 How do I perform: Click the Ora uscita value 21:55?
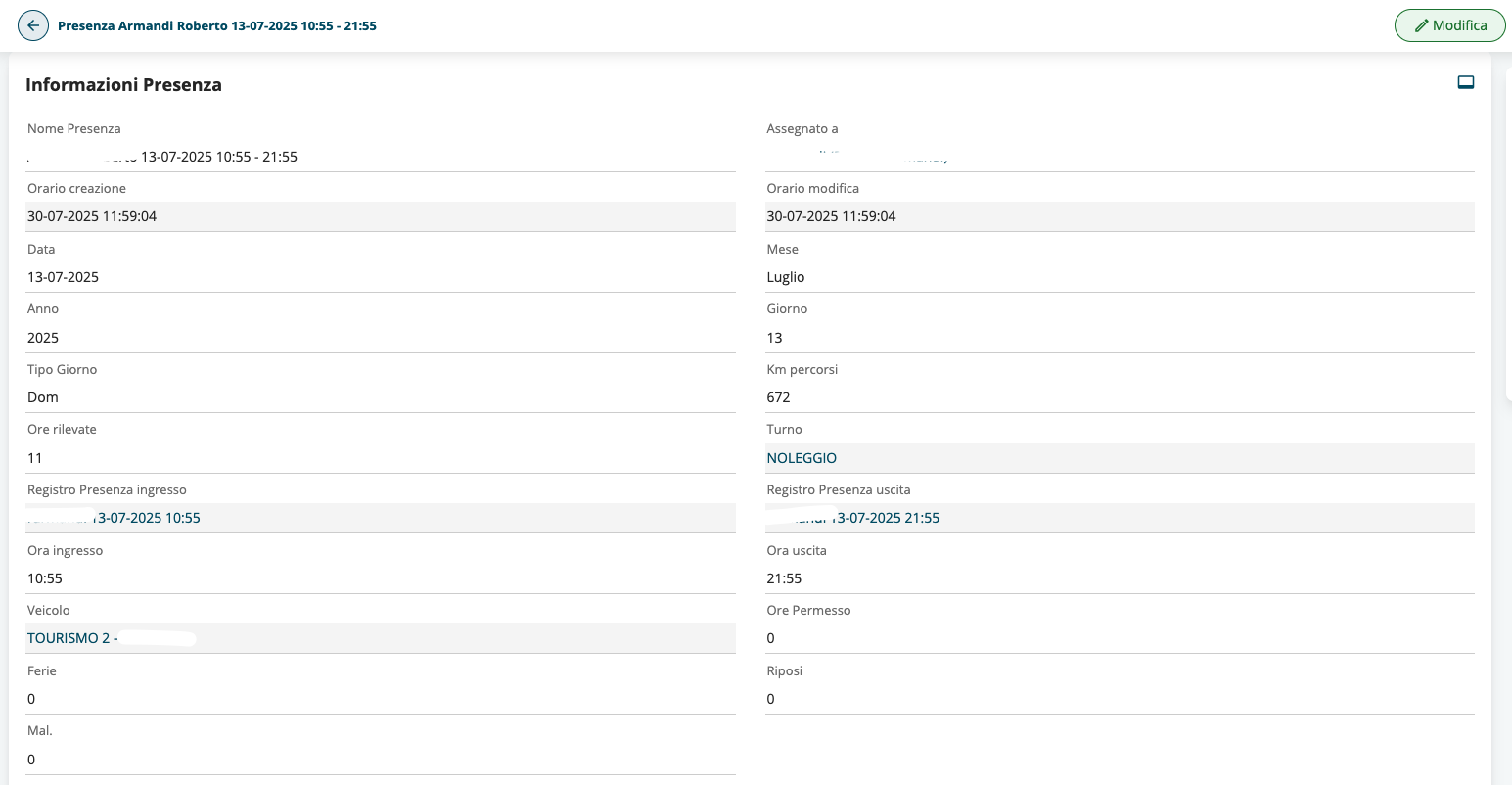pos(784,578)
